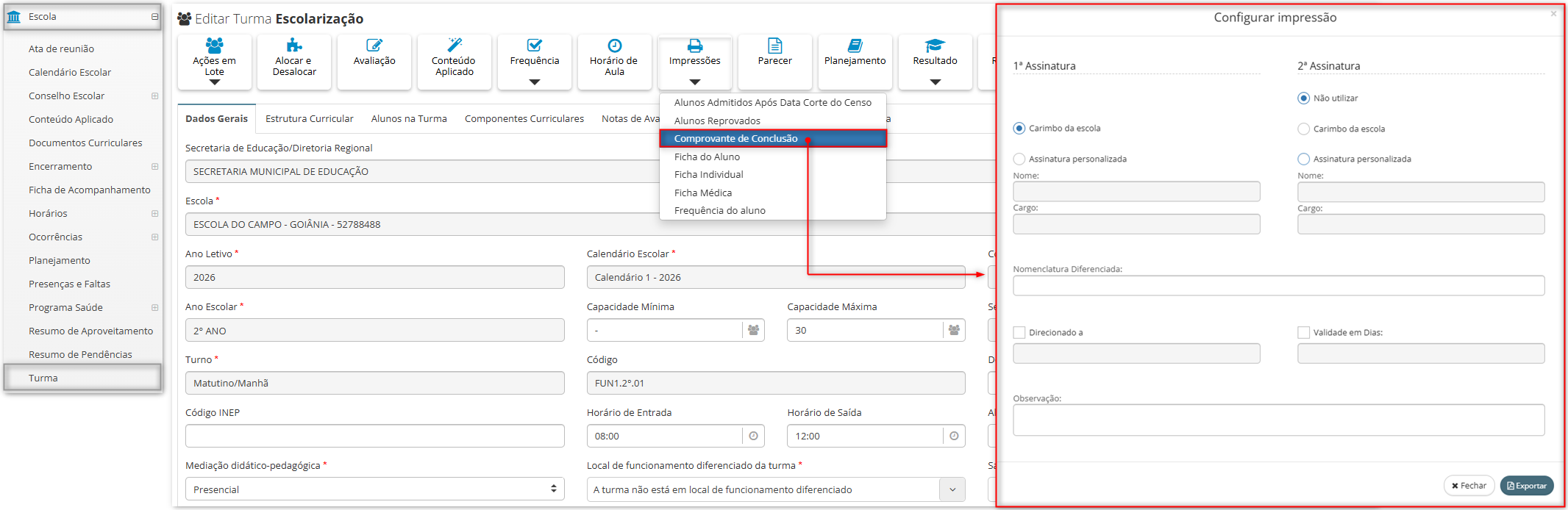Enable the Direcionado a checkbox

coord(1019,332)
